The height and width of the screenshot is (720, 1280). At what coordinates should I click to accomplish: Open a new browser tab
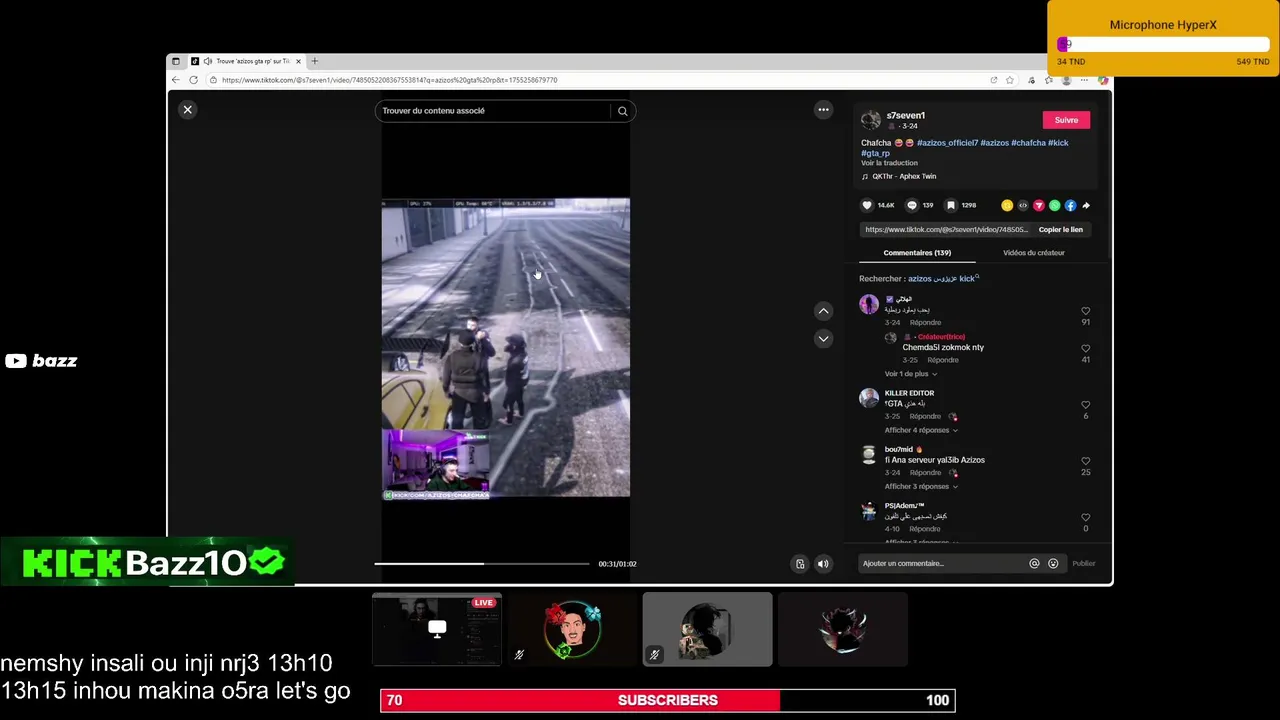click(314, 61)
